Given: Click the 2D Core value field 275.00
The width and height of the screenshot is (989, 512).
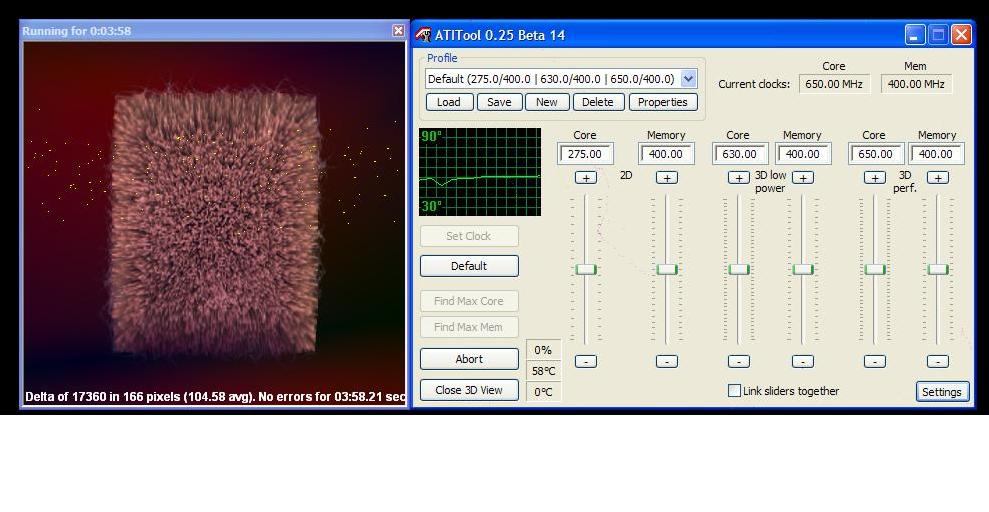Looking at the screenshot, I should [x=585, y=154].
